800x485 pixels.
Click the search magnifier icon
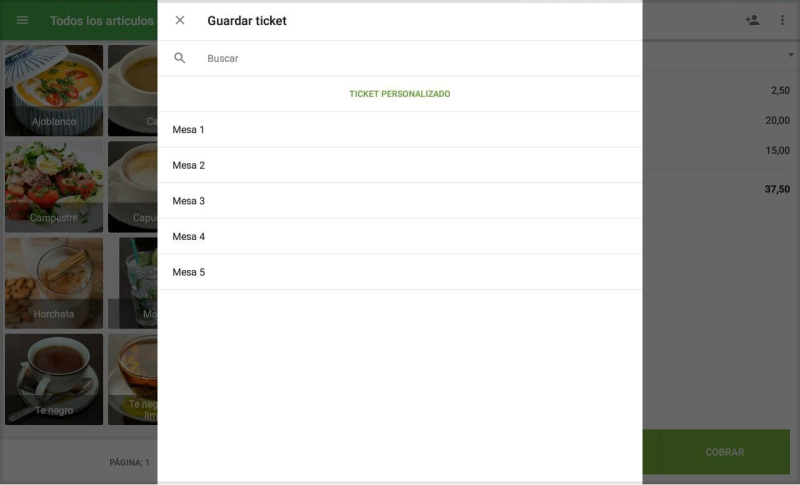point(180,58)
